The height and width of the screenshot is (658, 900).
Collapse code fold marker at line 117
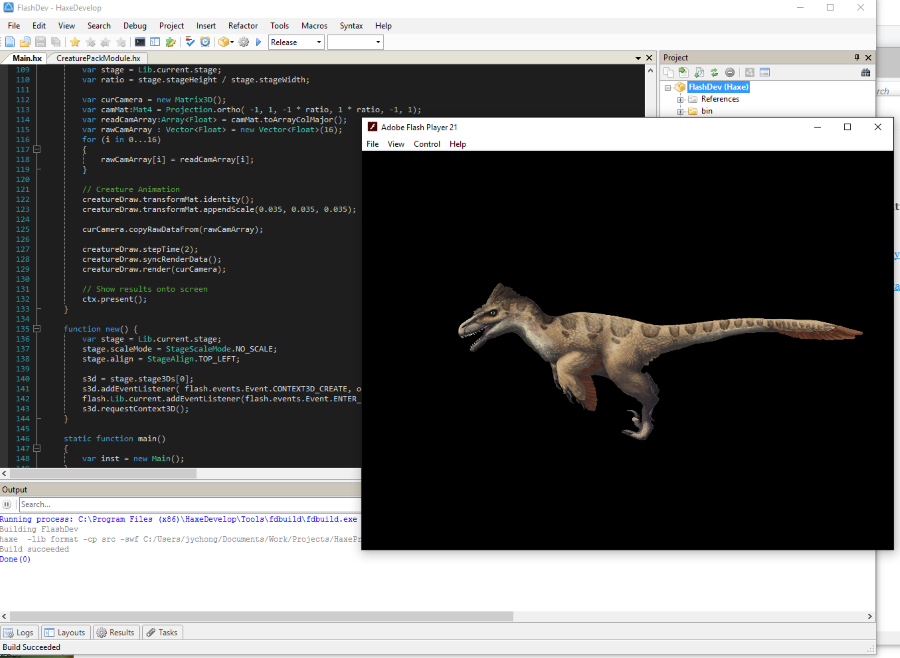click(x=37, y=150)
